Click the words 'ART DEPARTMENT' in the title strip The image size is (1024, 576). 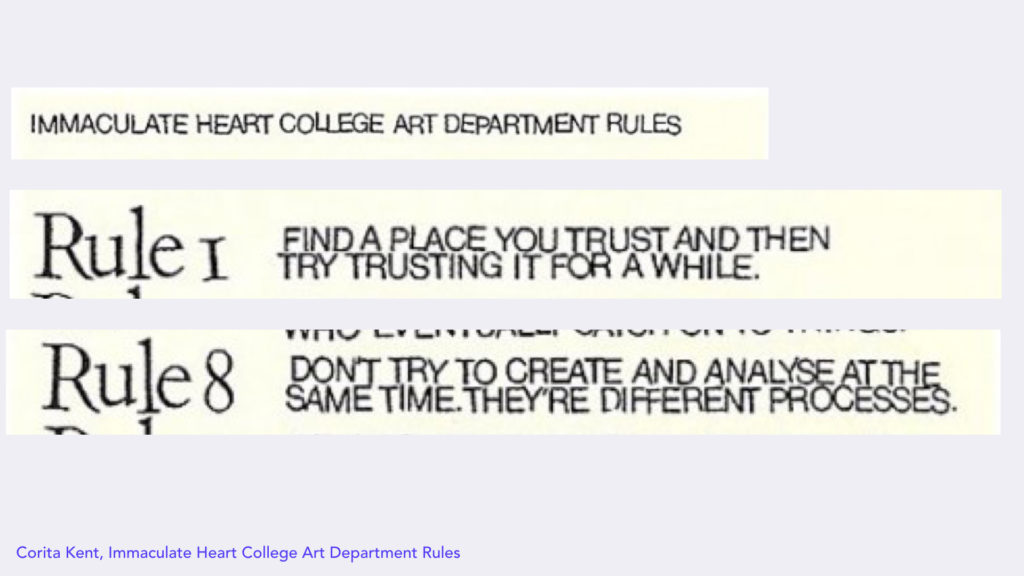495,124
